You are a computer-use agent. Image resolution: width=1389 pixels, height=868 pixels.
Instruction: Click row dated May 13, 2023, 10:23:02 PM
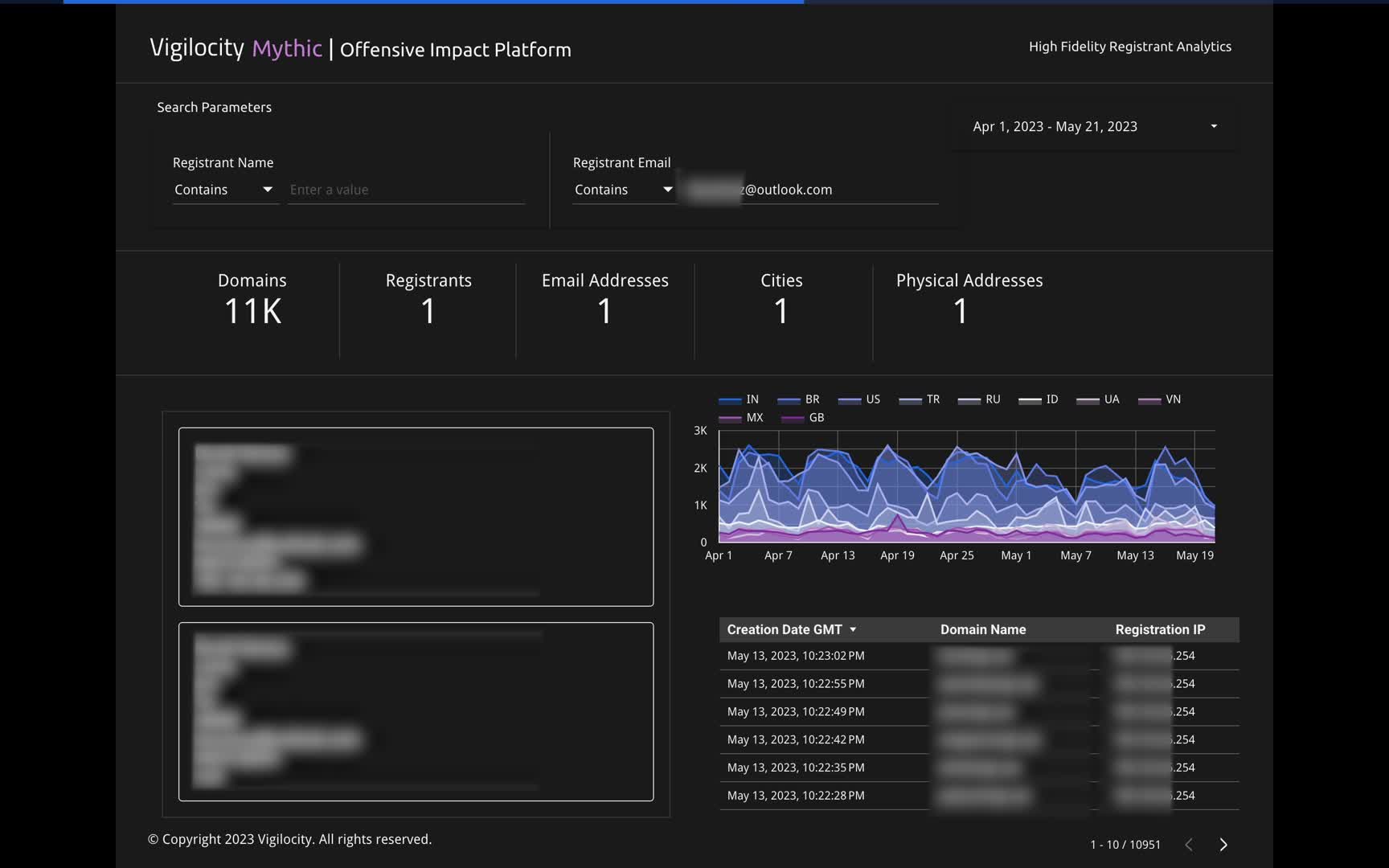(979, 656)
